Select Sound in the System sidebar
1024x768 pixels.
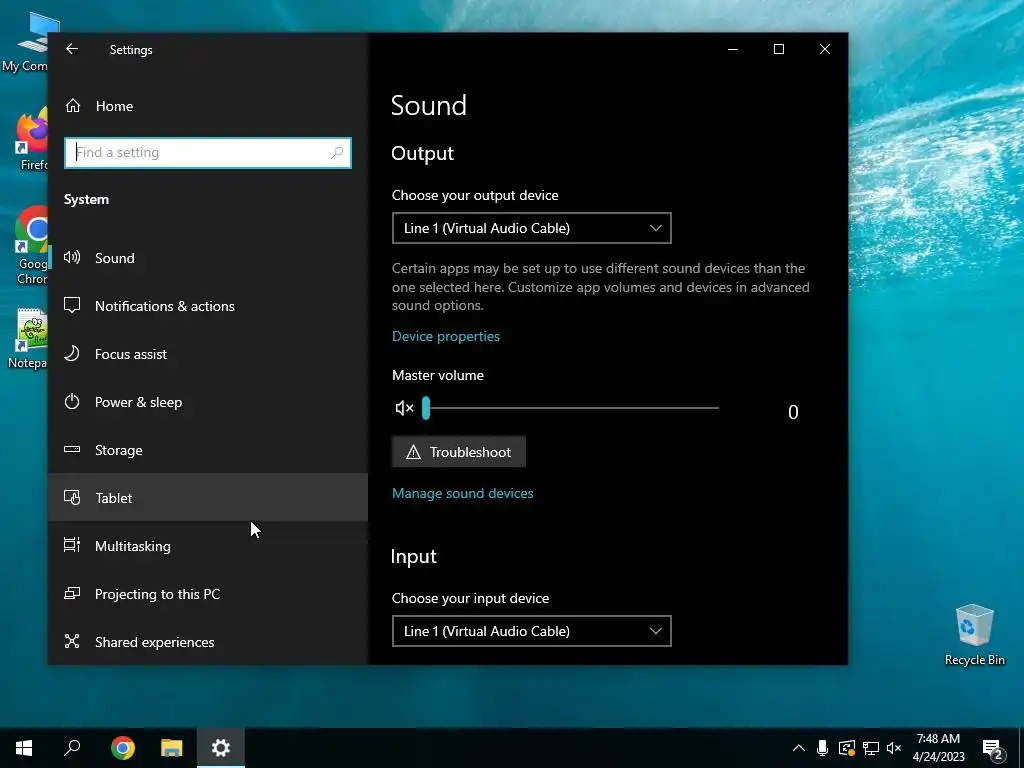pyautogui.click(x=208, y=258)
